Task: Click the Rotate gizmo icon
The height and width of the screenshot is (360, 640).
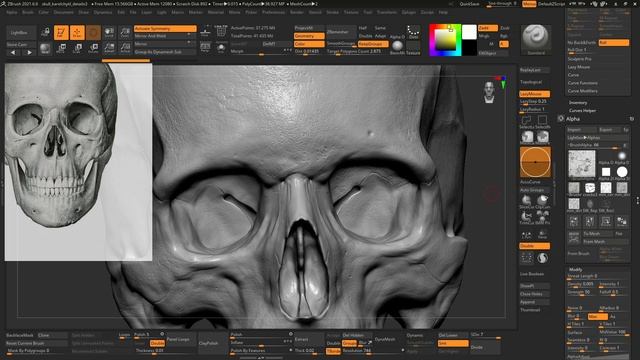Action: 93,49
